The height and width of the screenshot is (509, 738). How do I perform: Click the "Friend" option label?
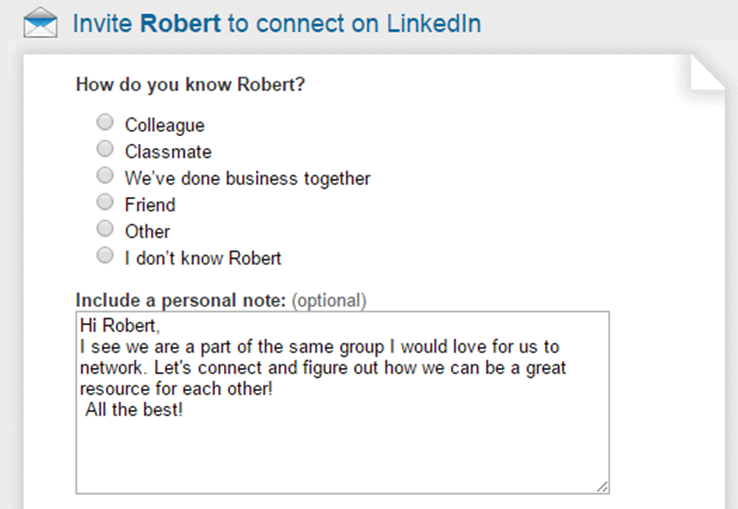point(149,205)
